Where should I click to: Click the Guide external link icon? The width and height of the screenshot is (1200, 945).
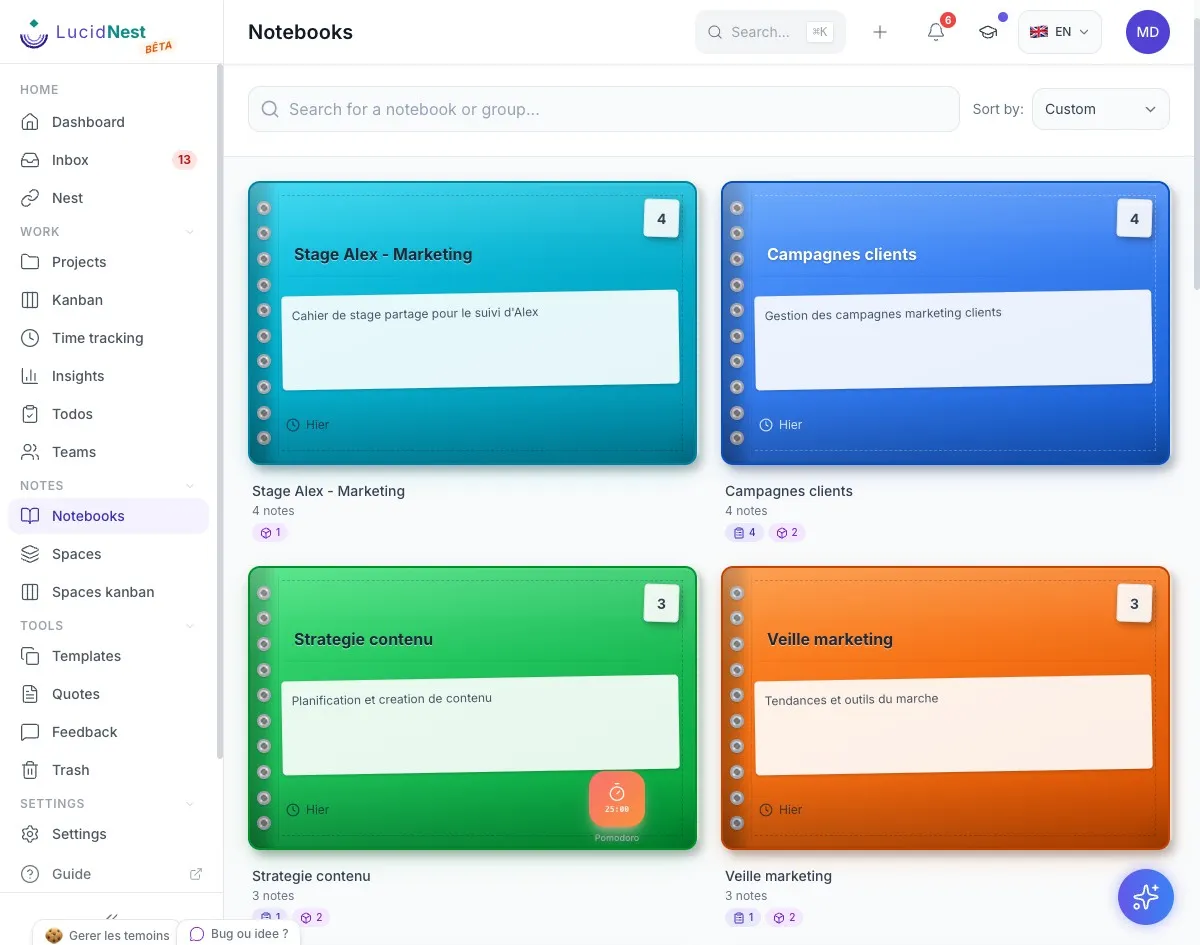(x=196, y=874)
